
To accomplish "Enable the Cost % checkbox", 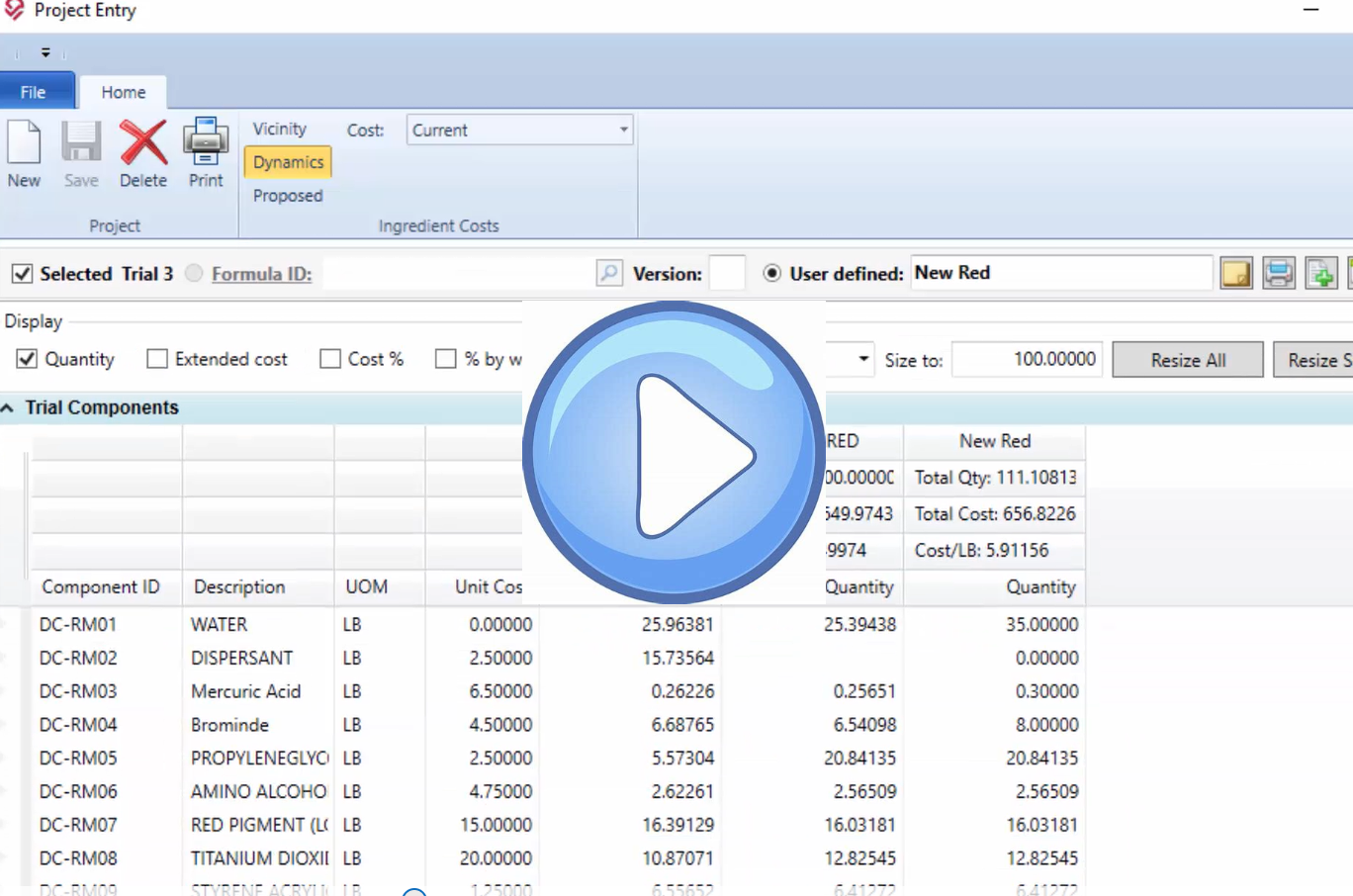I will (x=330, y=359).
